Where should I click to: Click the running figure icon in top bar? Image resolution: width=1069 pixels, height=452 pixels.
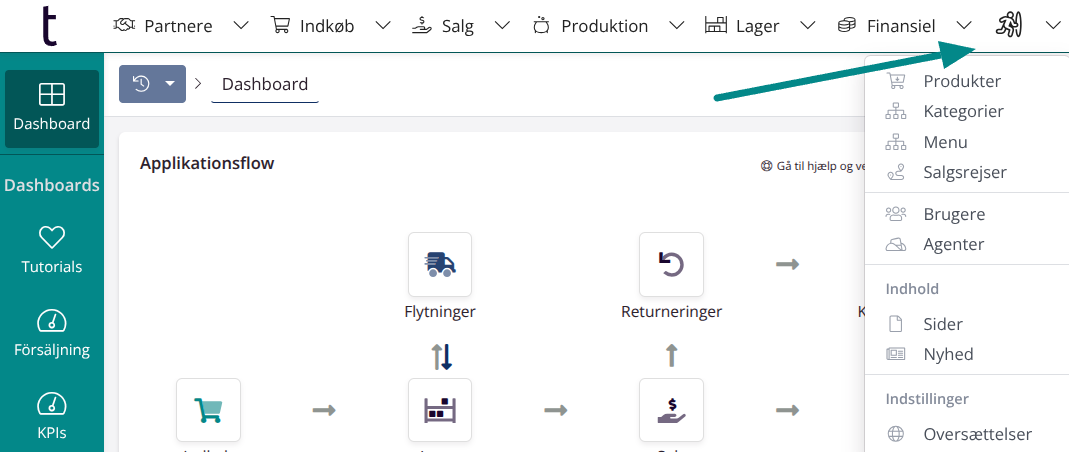pyautogui.click(x=1008, y=26)
